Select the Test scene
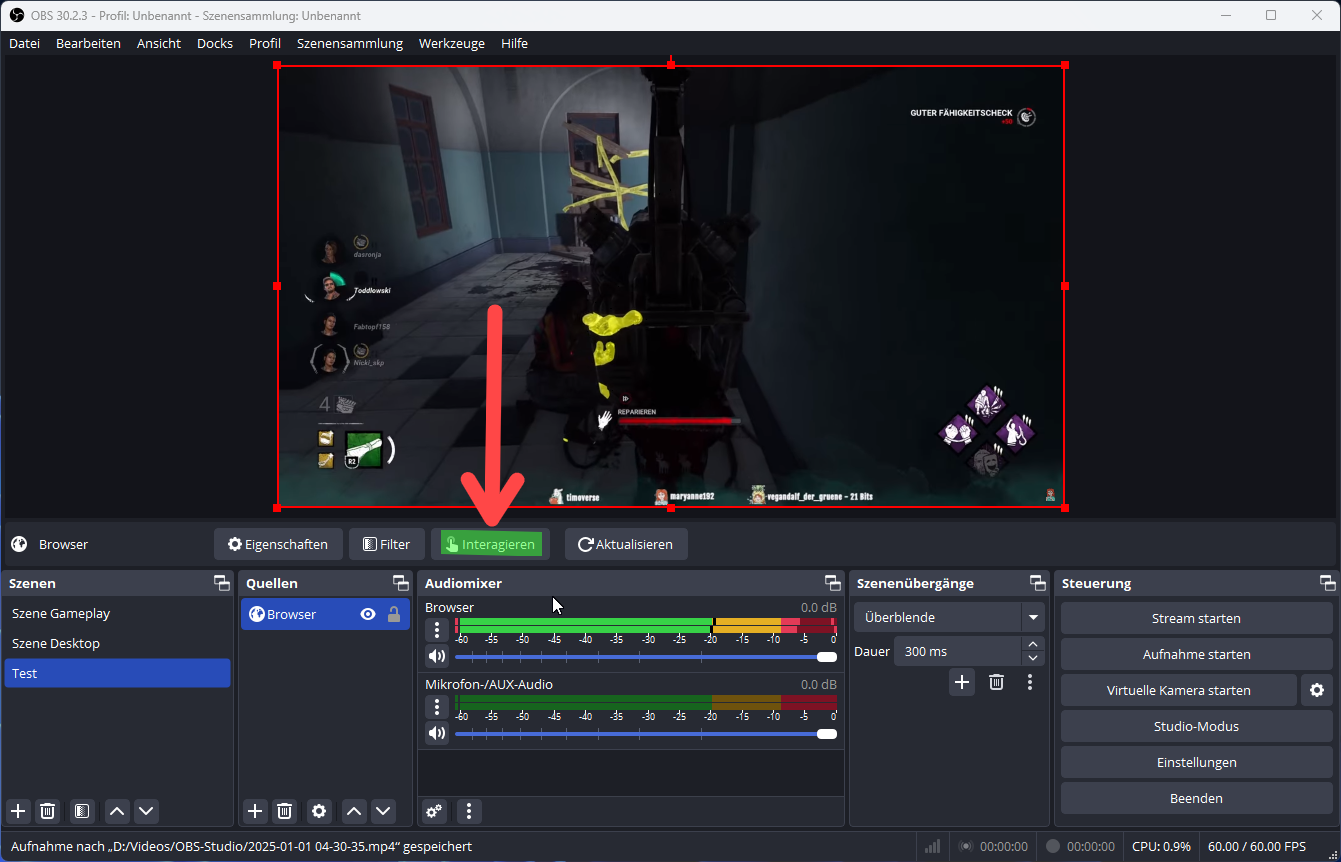 [x=117, y=673]
